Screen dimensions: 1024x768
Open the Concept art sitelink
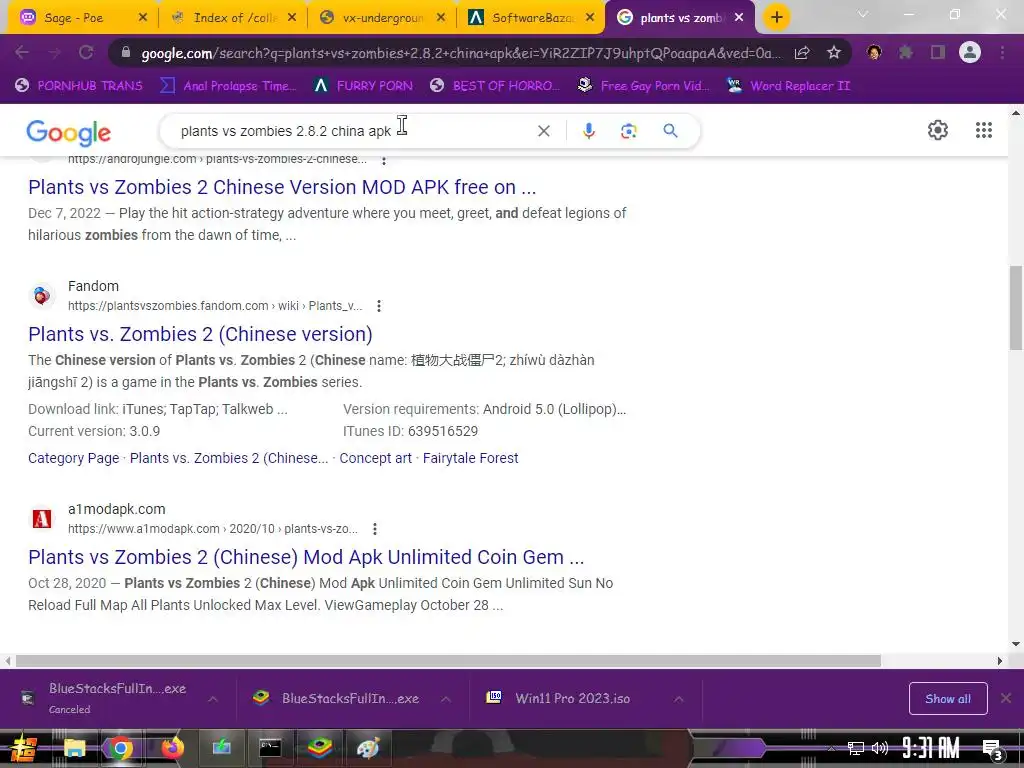coord(376,458)
